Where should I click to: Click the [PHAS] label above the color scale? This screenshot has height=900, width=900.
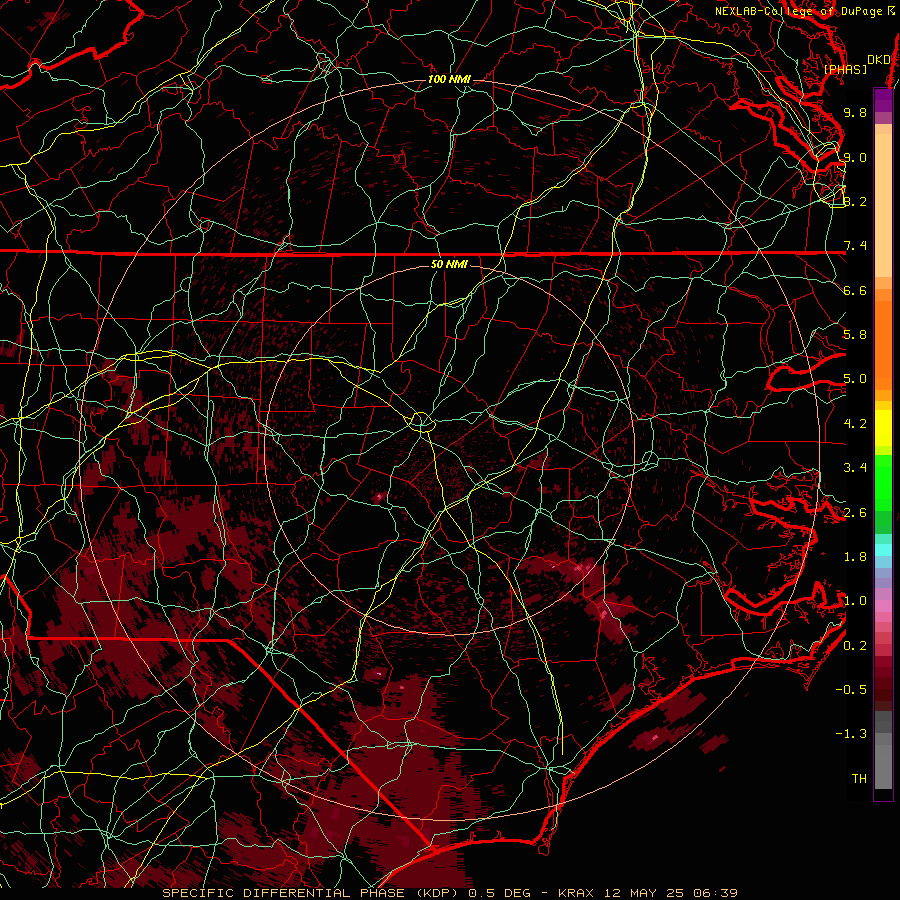click(845, 70)
